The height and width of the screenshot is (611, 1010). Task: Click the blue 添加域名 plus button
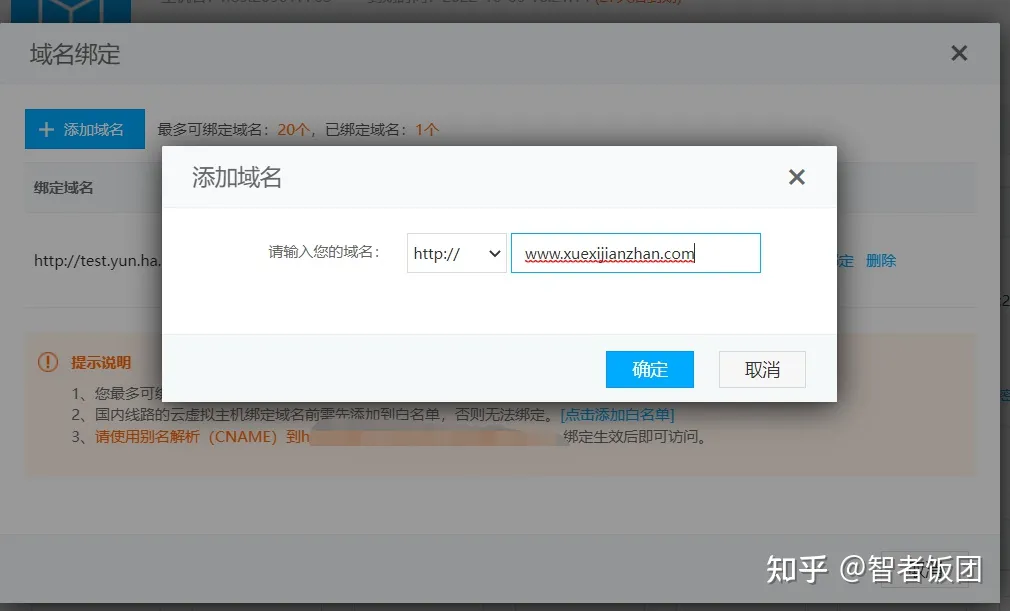(x=85, y=129)
